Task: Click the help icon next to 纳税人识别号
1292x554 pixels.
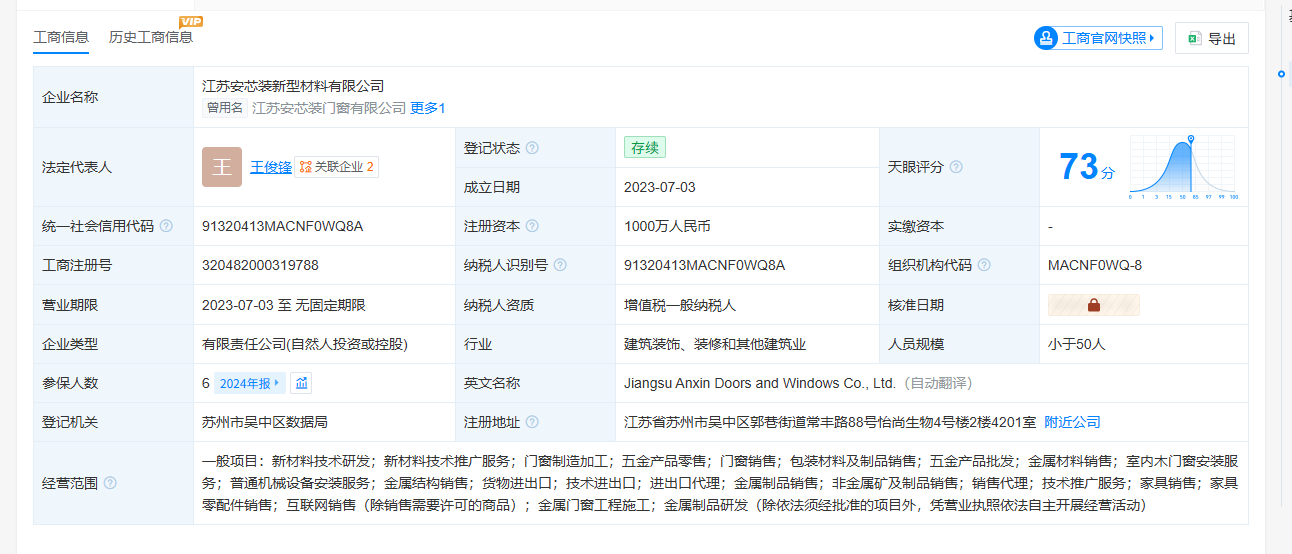Action: [x=560, y=265]
